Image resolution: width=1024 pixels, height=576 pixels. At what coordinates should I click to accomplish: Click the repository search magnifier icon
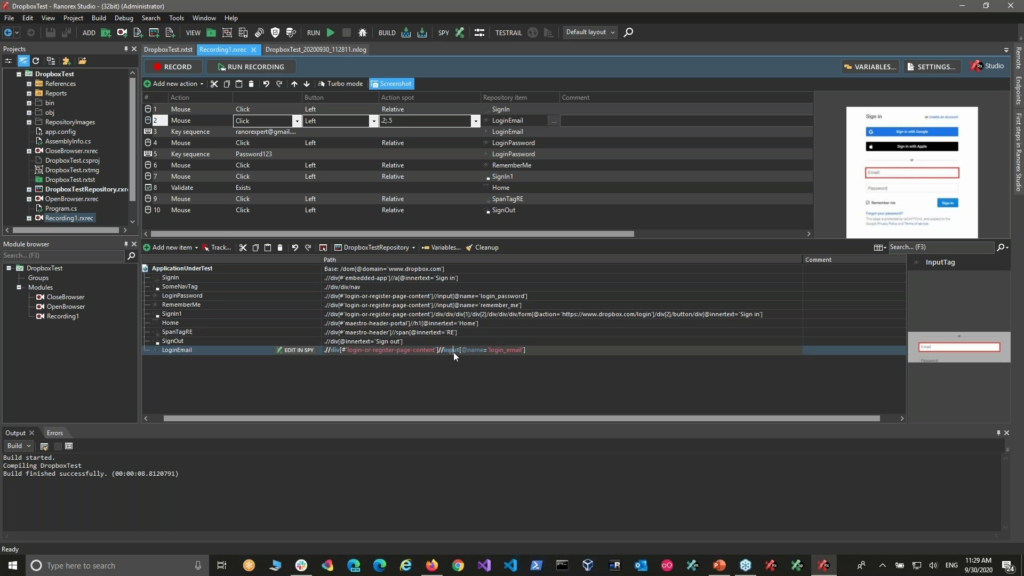pyautogui.click(x=1000, y=248)
